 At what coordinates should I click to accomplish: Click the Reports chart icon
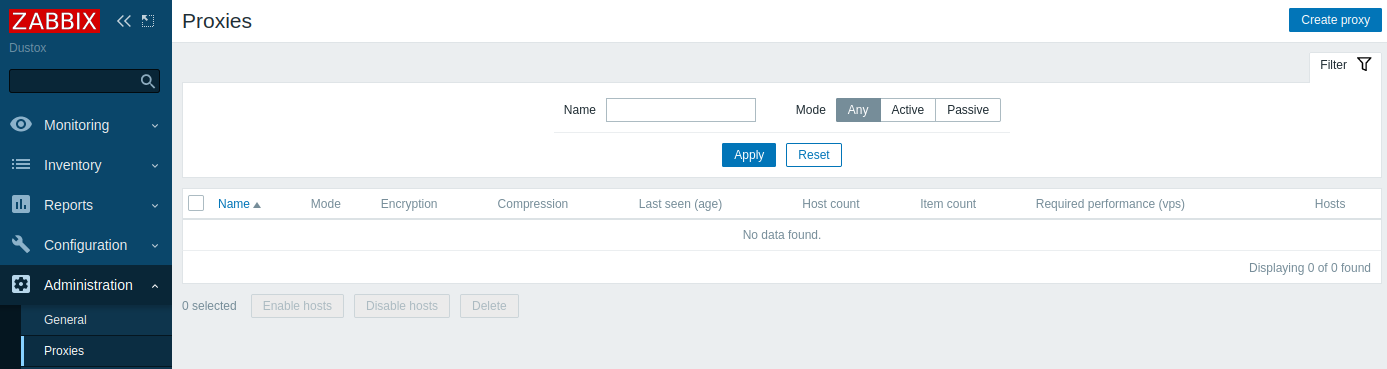point(21,205)
